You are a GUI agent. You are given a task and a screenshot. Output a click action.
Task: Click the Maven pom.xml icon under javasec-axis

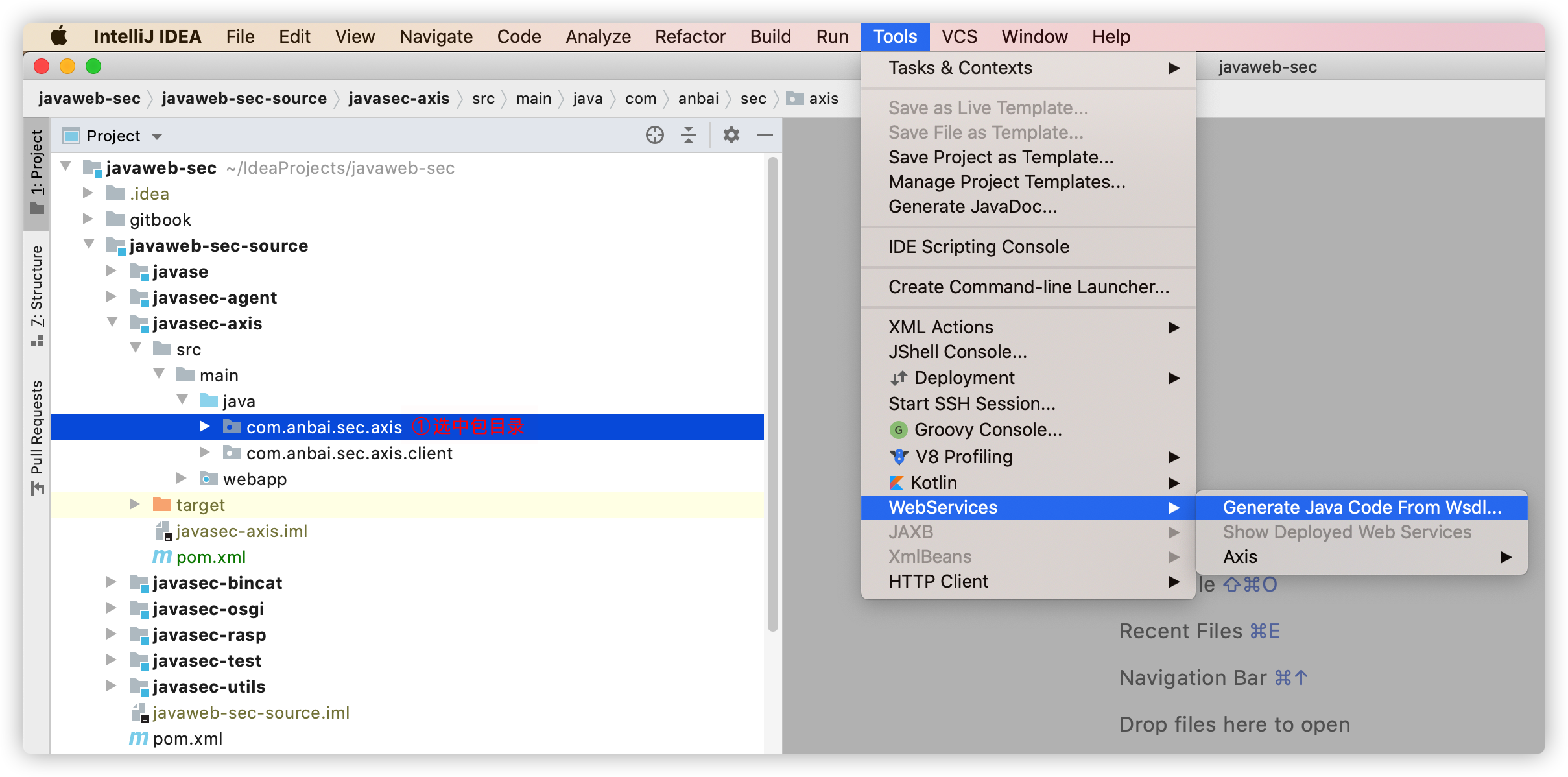coord(162,557)
